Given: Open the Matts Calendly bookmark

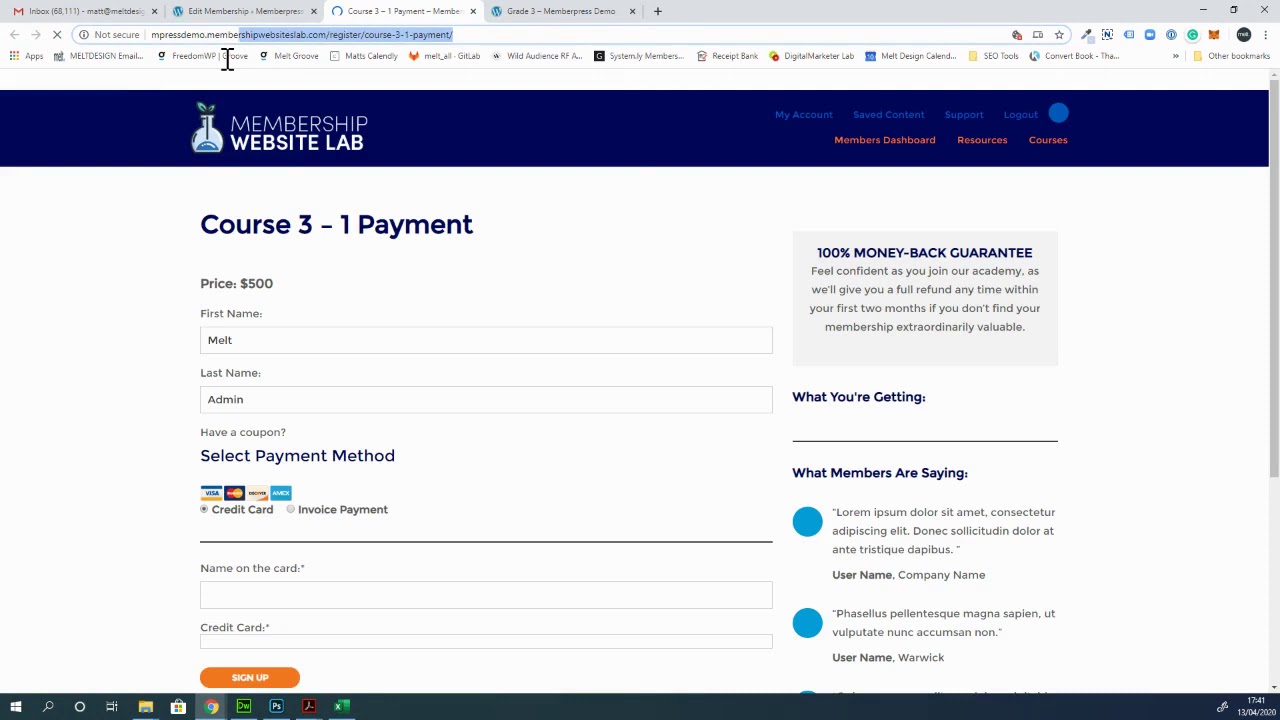Looking at the screenshot, I should tap(364, 56).
